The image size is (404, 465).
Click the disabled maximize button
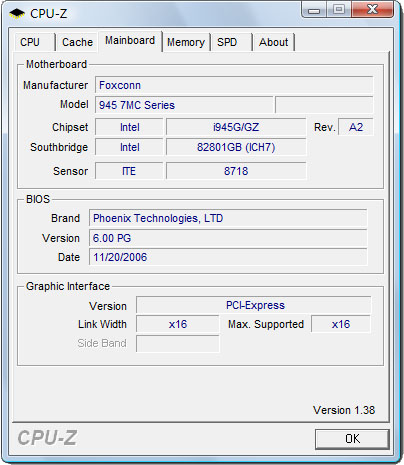(x=339, y=9)
